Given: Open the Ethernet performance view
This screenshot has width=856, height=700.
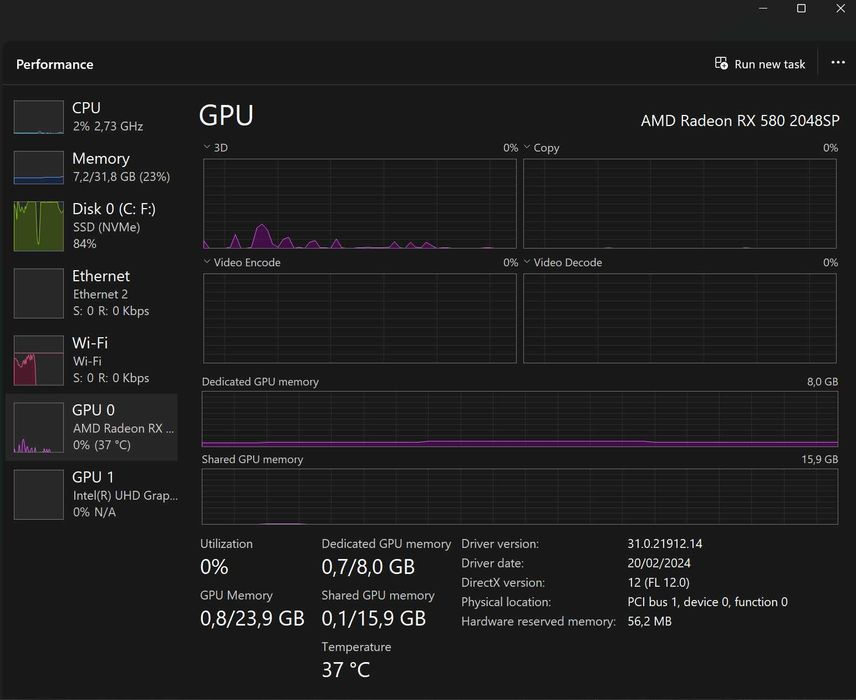Looking at the screenshot, I should [x=91, y=293].
